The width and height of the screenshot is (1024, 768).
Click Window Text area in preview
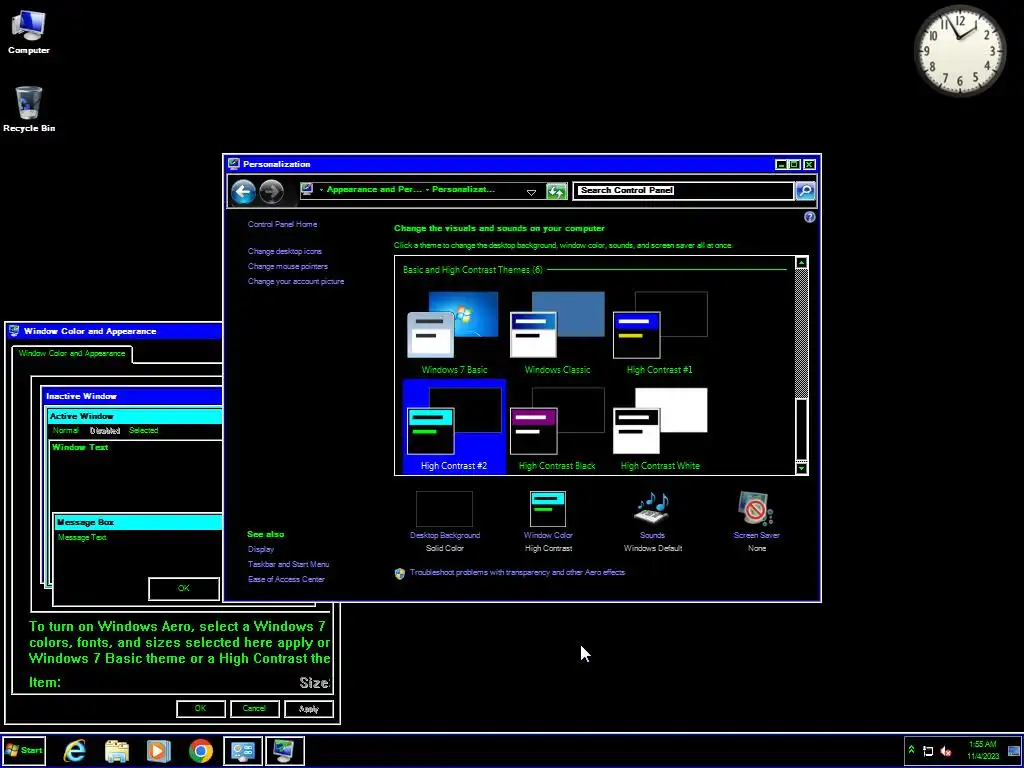point(136,475)
